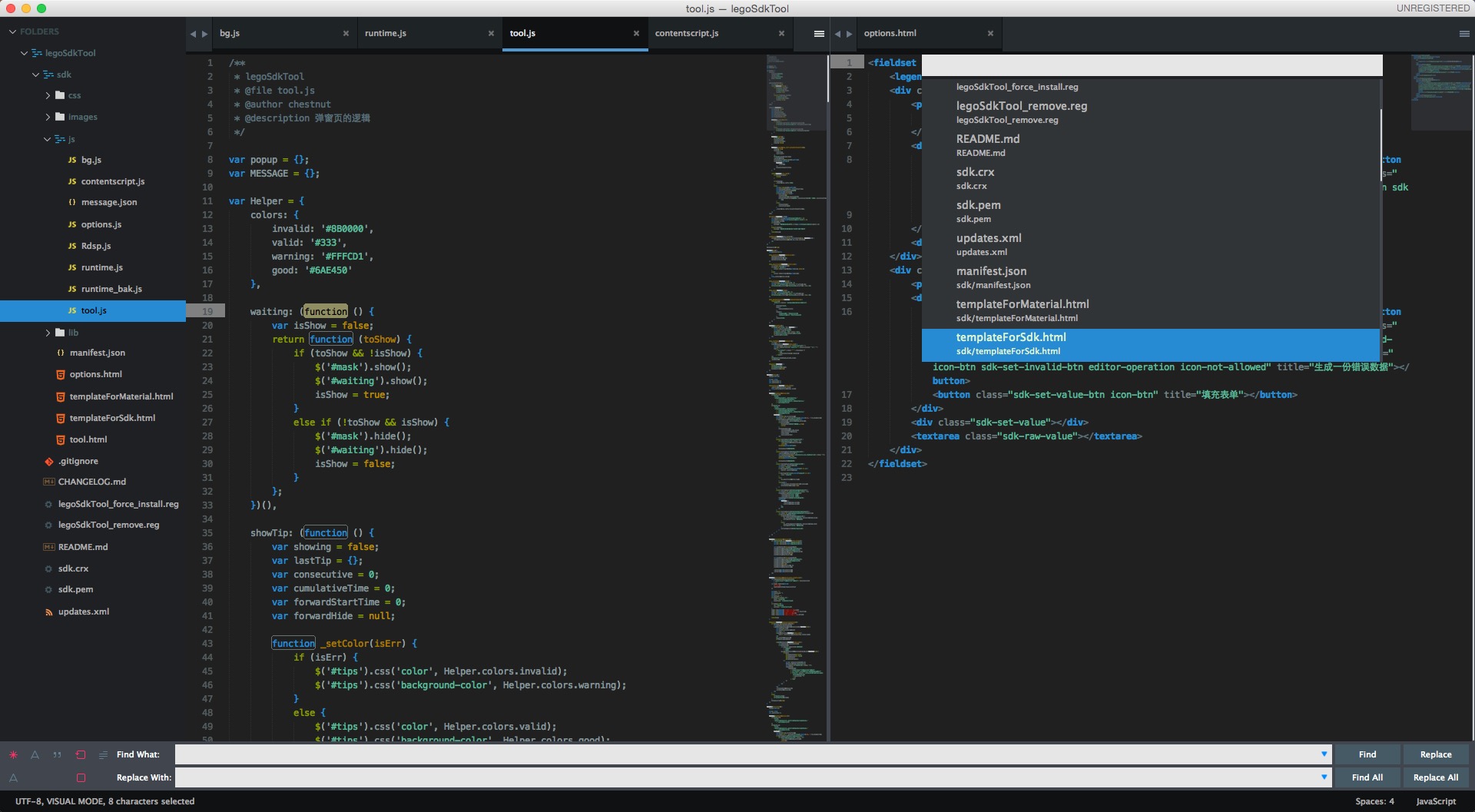Click the Goto Anything search field
The image size is (1475, 812).
1152,65
